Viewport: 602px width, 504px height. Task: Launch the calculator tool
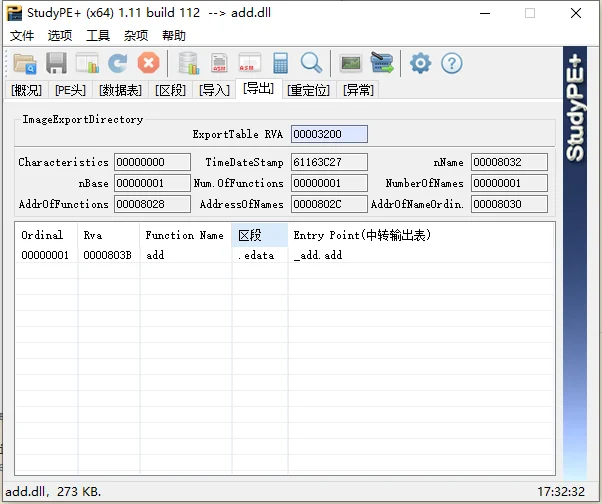281,63
